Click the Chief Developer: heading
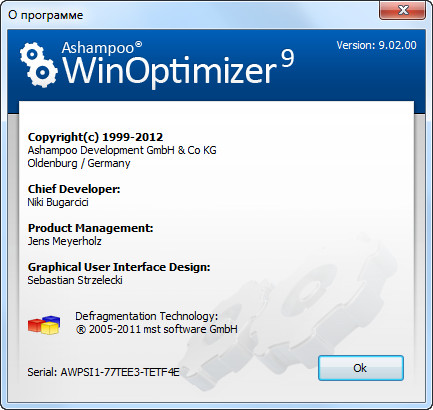Image resolution: width=433 pixels, height=410 pixels. point(74,189)
